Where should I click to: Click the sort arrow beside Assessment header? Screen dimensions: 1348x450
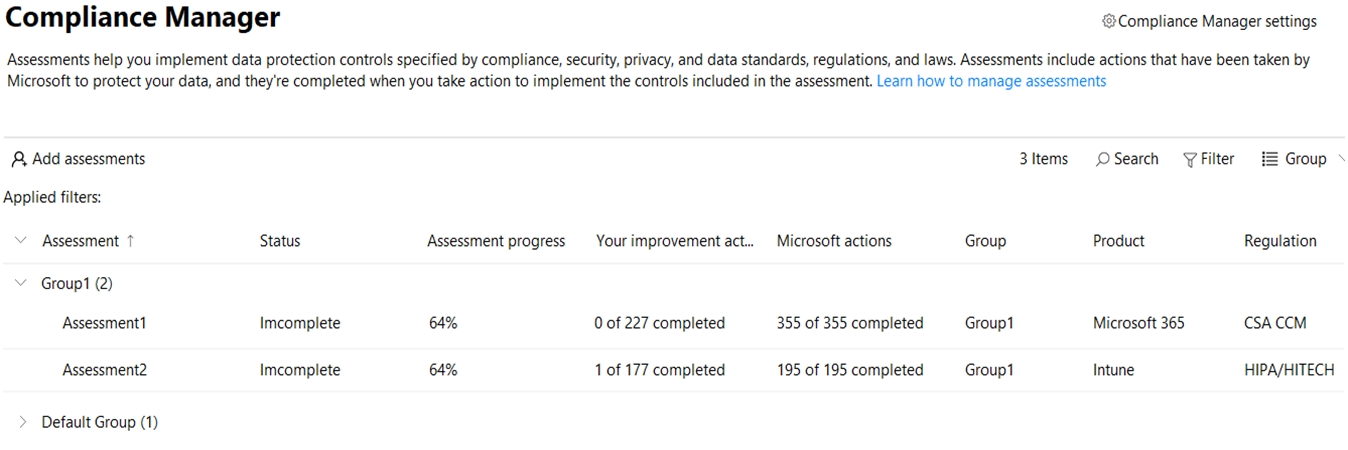[130, 241]
